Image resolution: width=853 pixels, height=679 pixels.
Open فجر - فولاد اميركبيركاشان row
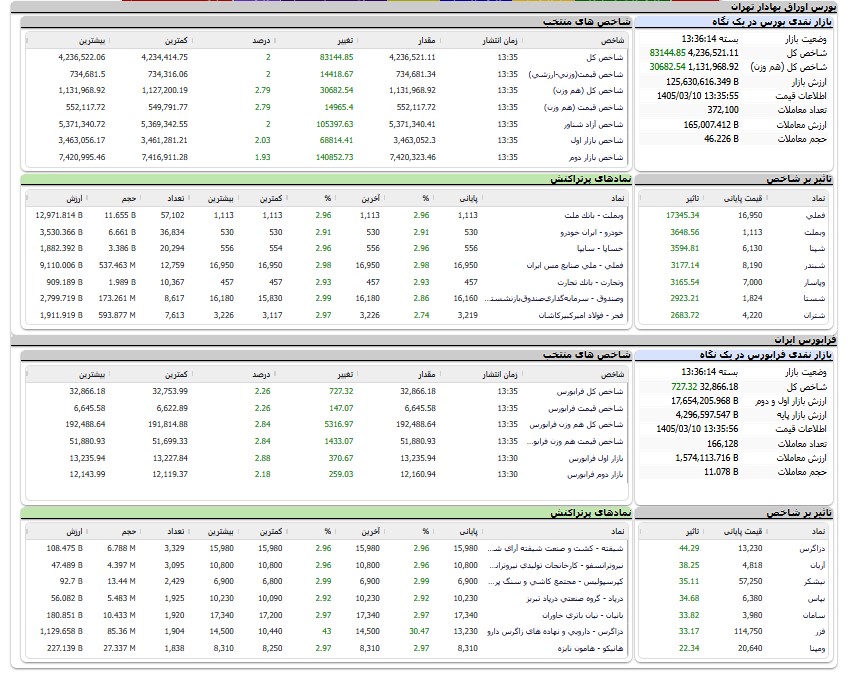[x=581, y=316]
